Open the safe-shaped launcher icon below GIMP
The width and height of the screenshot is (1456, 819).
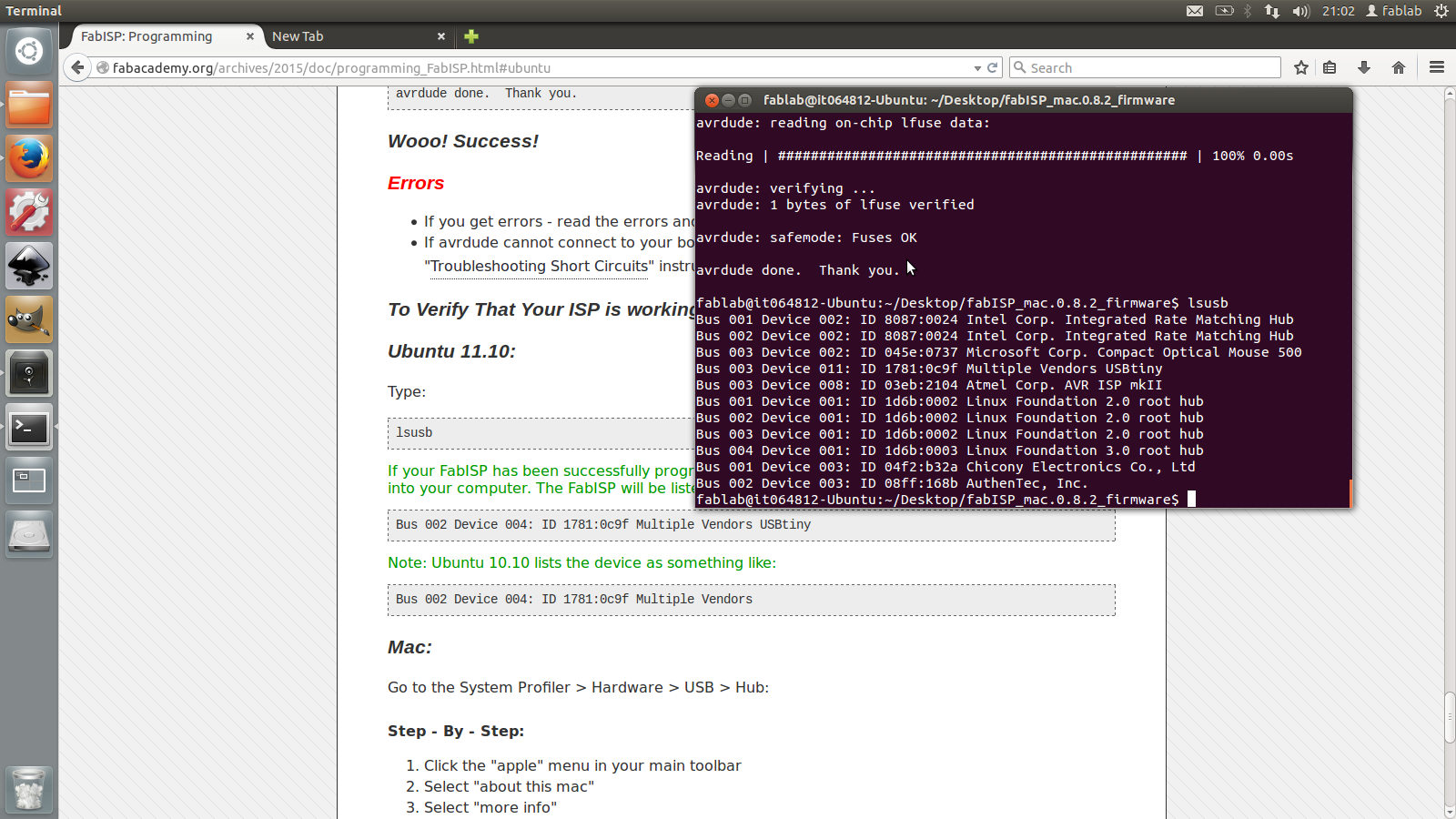(x=29, y=373)
